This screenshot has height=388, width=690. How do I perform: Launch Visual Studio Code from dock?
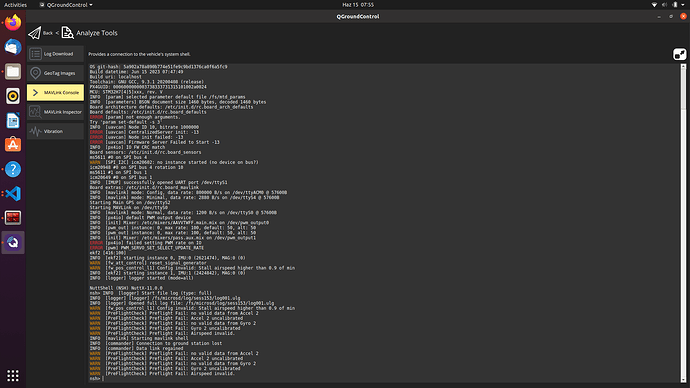pyautogui.click(x=13, y=194)
